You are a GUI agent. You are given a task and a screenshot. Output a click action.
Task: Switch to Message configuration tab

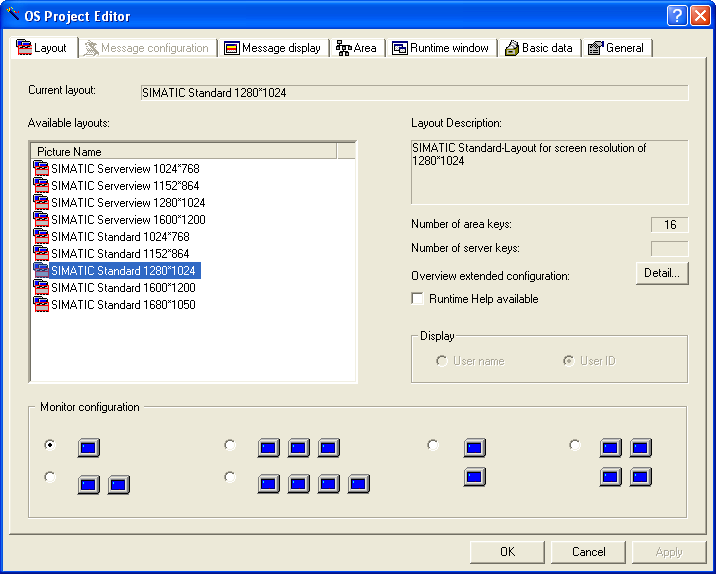coord(148,48)
